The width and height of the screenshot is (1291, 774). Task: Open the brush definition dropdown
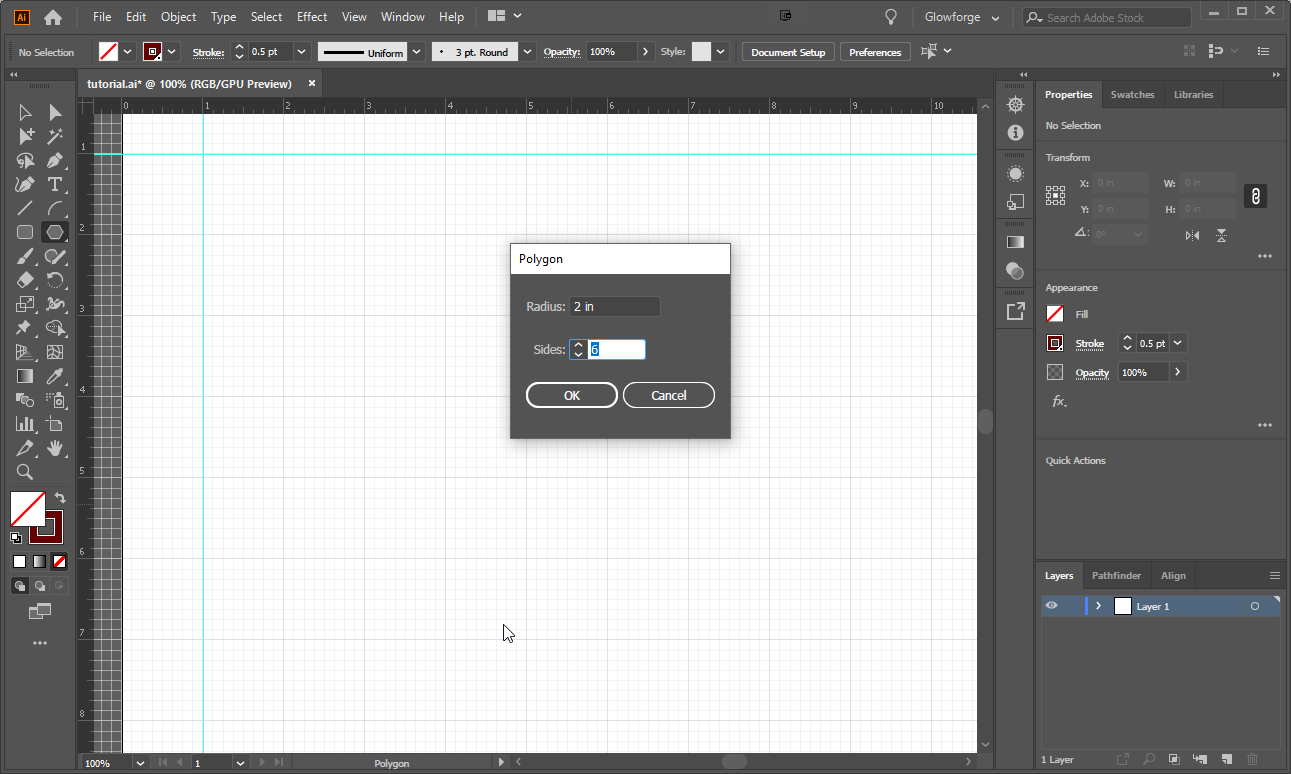click(x=527, y=52)
